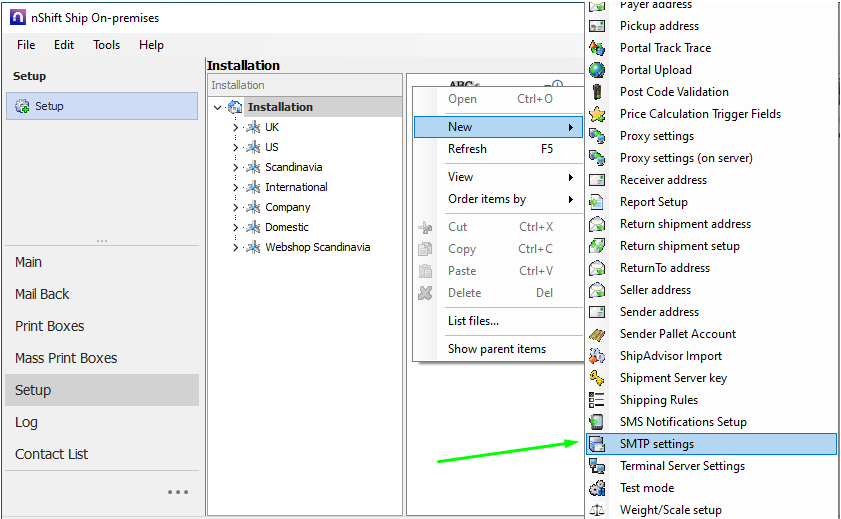
Task: Open the Mass Print Boxes section
Action: click(x=102, y=358)
